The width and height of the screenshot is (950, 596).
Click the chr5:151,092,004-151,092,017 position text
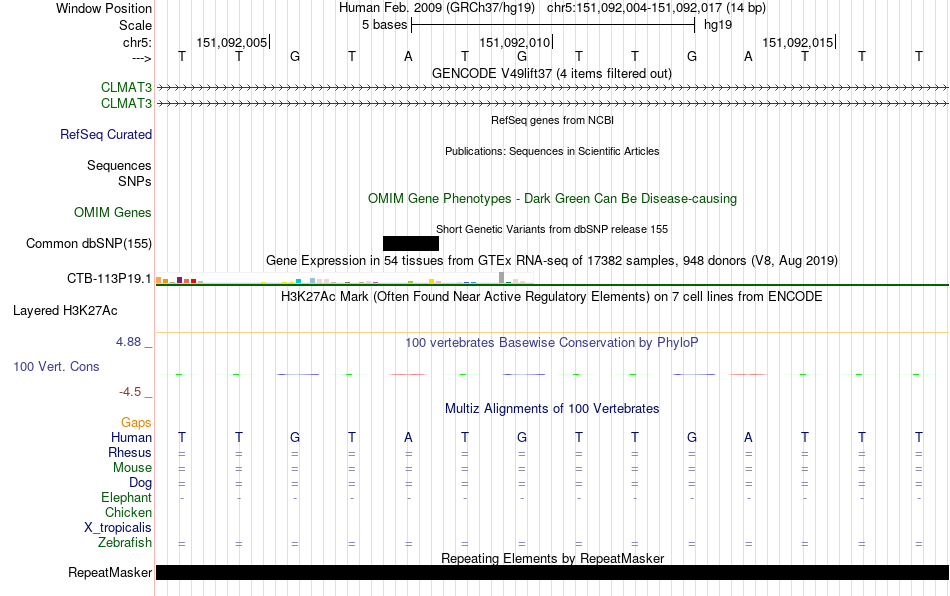pos(656,8)
